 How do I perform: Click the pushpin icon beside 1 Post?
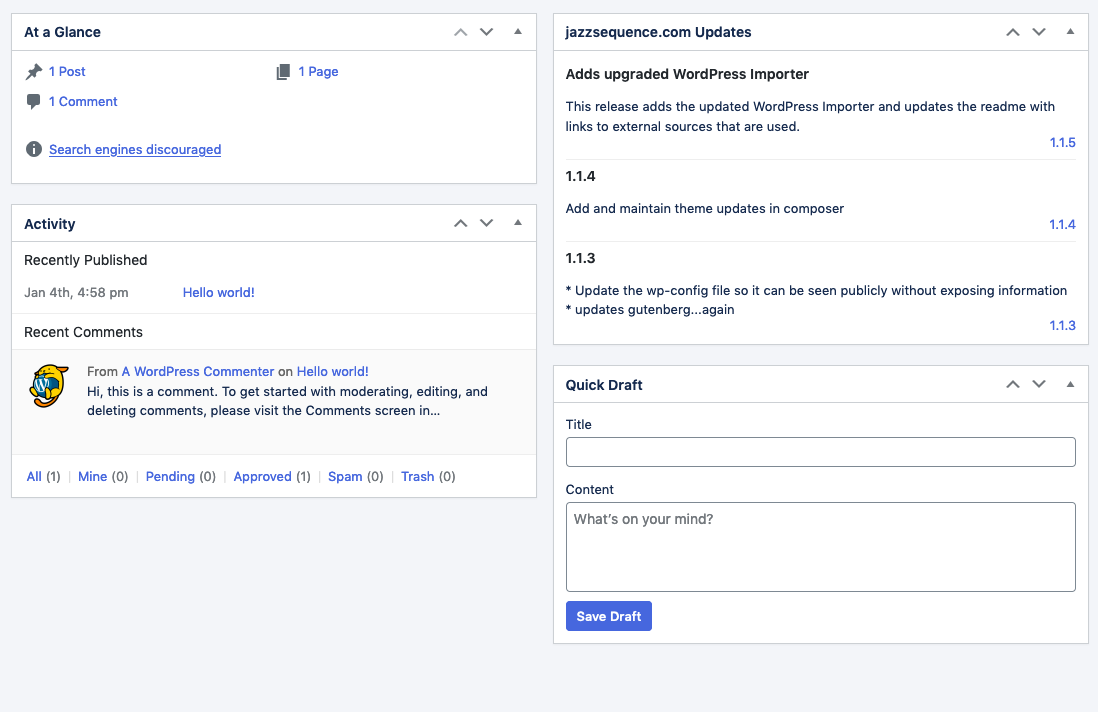34,72
